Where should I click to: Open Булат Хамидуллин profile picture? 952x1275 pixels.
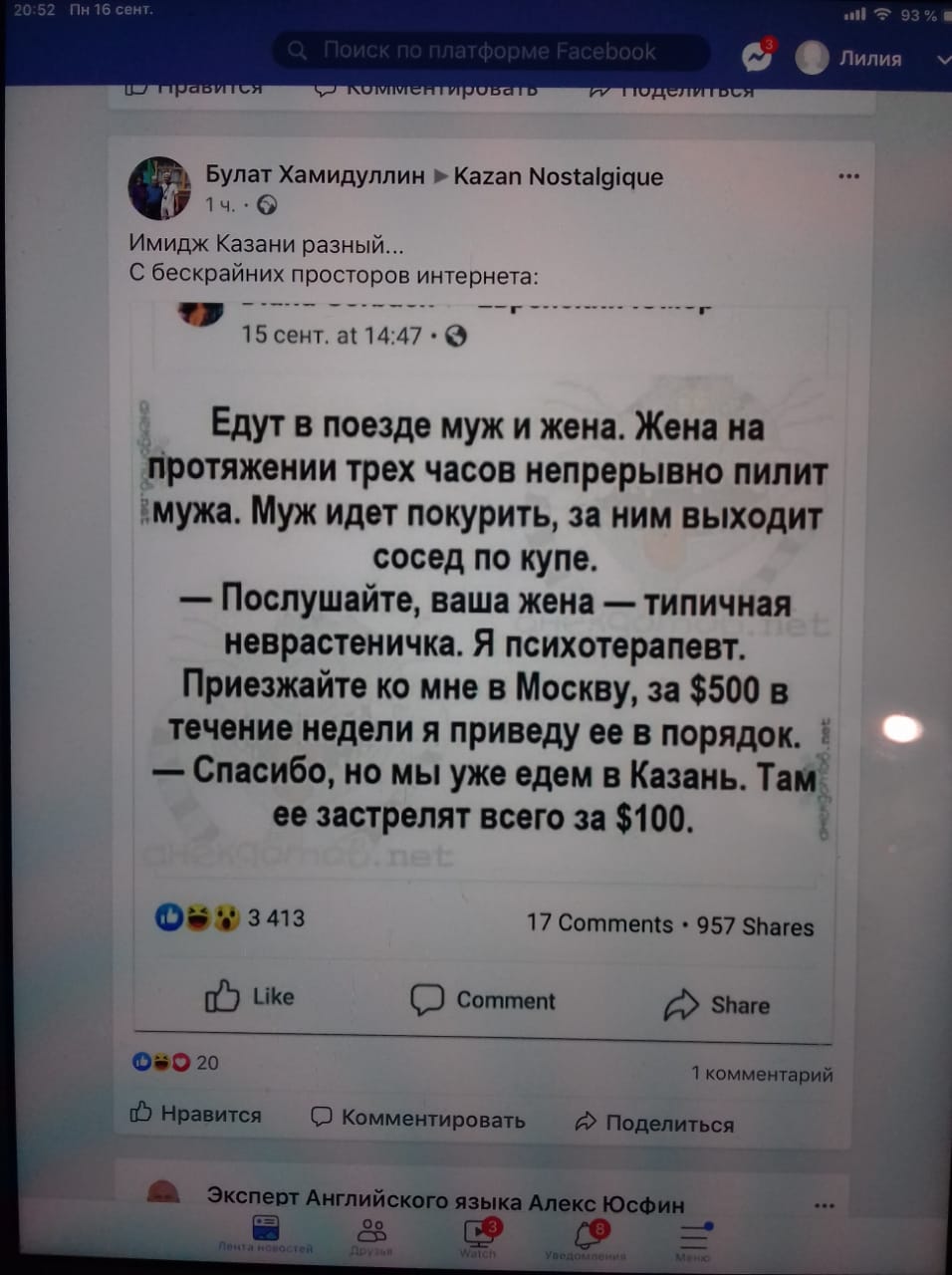coord(159,187)
